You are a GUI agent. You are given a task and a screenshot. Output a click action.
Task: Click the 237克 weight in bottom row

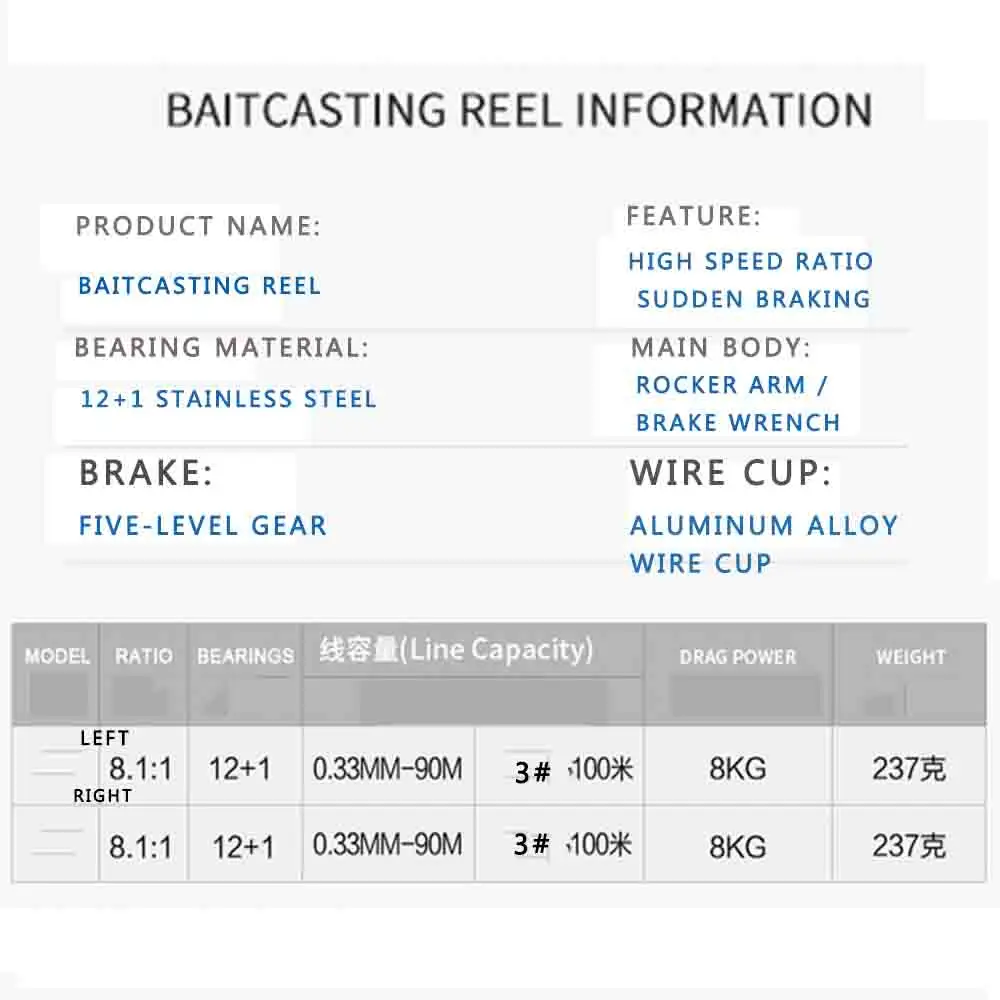click(909, 846)
